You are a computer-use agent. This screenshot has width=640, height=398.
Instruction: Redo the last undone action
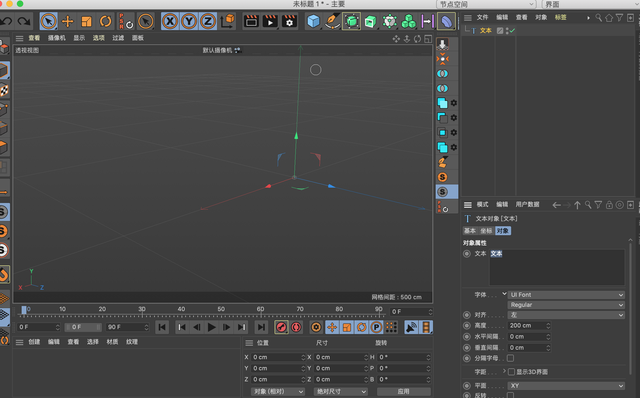tap(24, 21)
